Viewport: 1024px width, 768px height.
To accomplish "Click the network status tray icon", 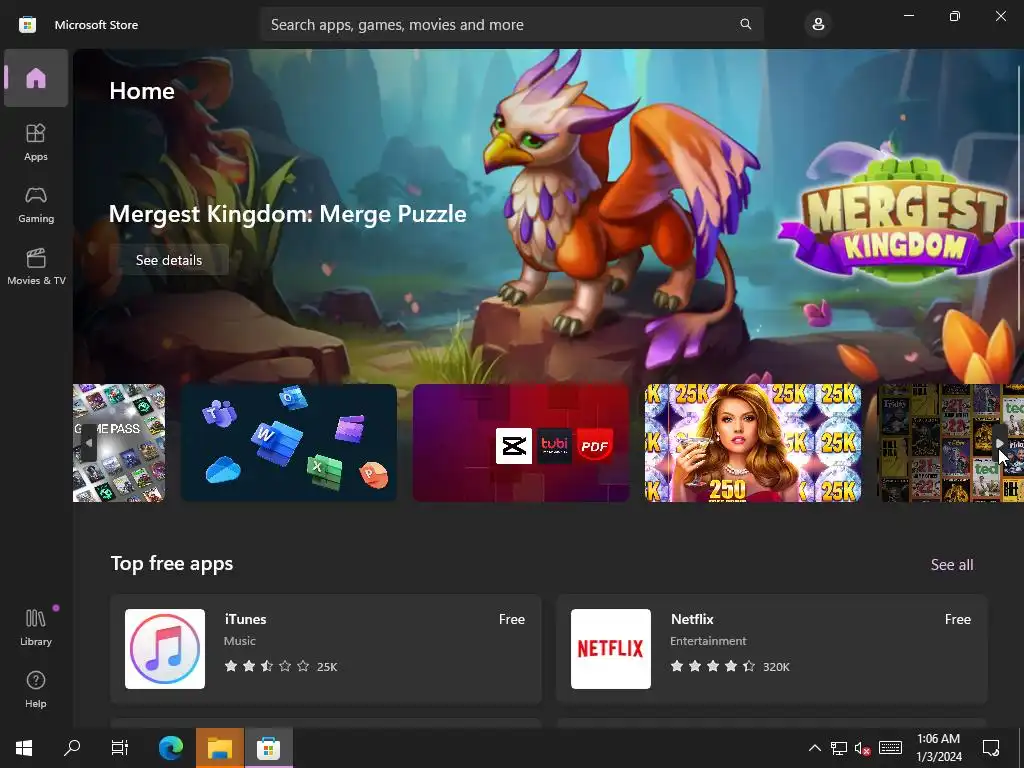I will (839, 748).
